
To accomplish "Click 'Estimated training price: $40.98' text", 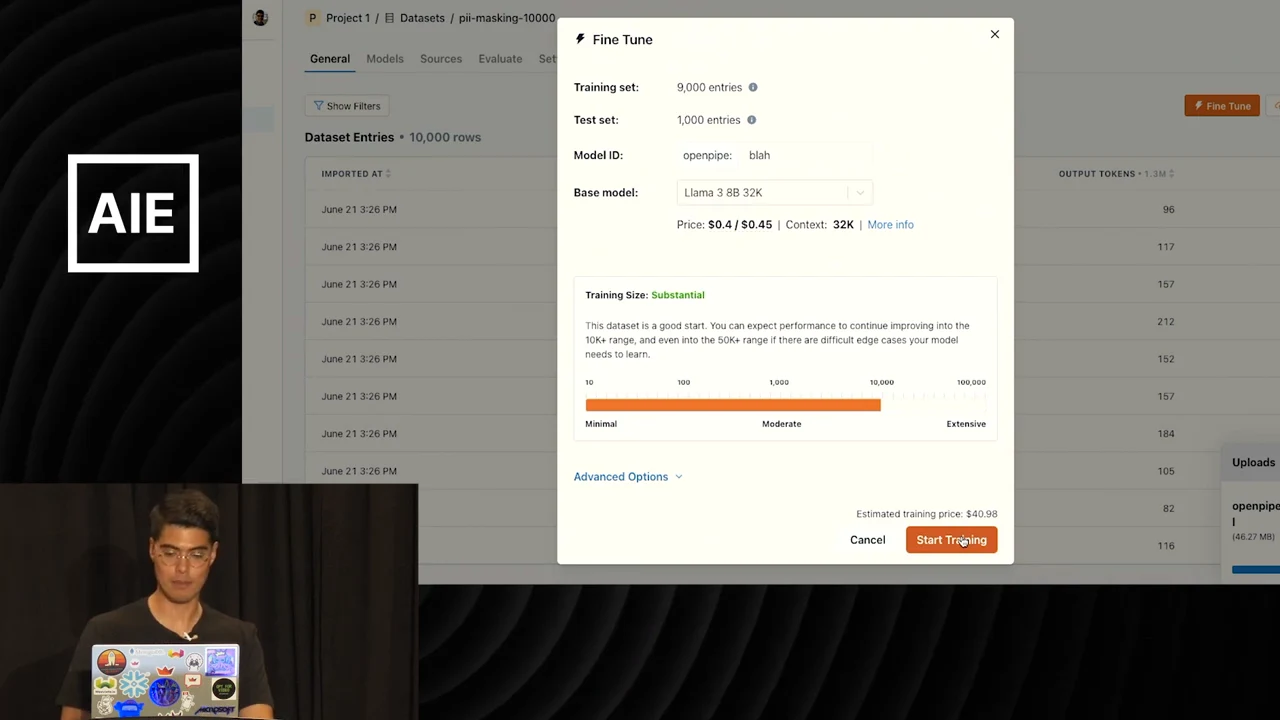I will 926,514.
